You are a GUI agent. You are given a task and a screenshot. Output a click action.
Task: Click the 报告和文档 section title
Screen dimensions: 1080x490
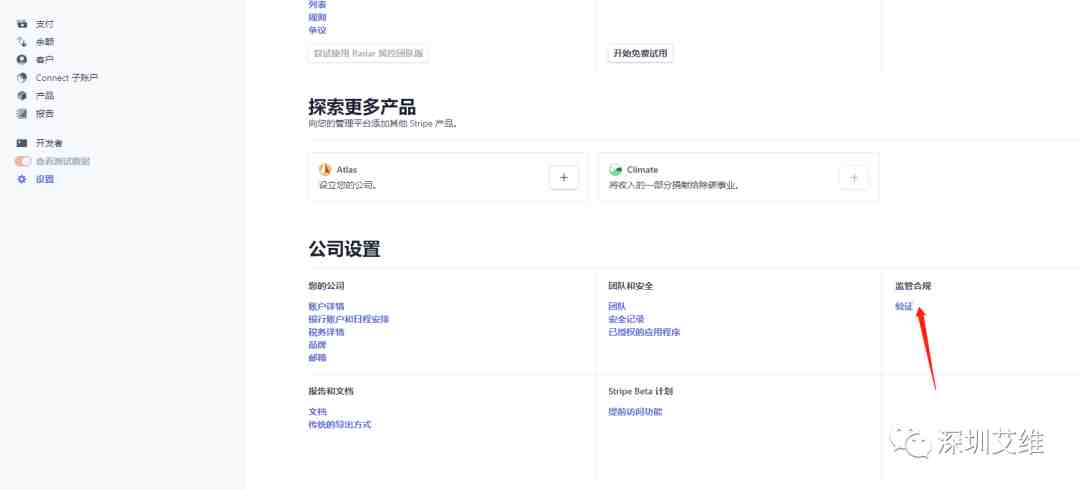331,391
